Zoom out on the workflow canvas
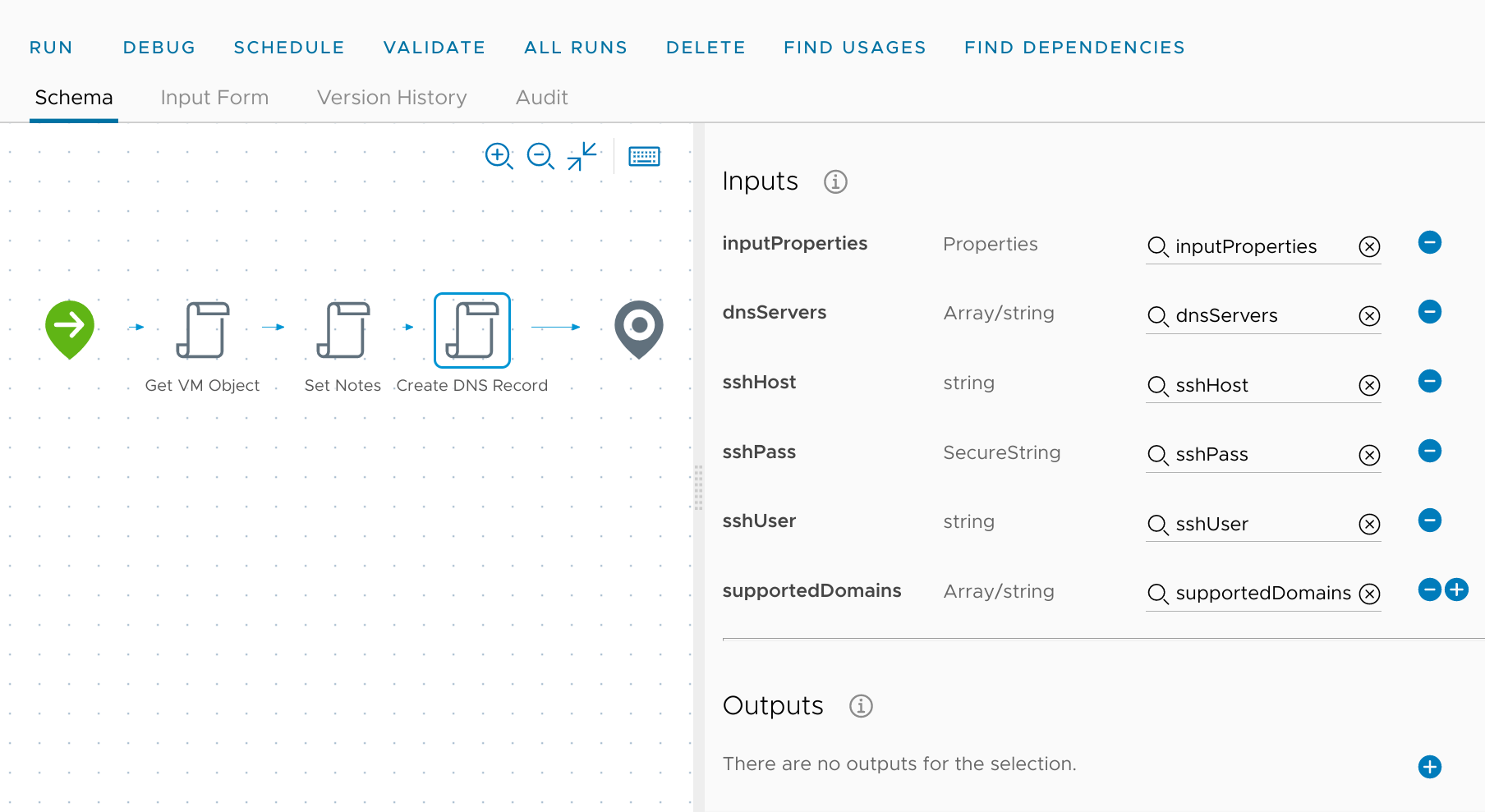Viewport: 1485px width, 812px height. (x=540, y=156)
